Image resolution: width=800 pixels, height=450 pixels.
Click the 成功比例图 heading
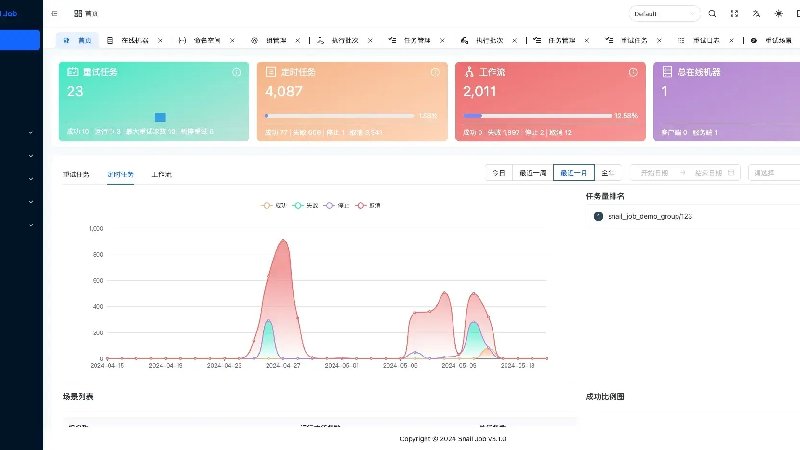605,396
